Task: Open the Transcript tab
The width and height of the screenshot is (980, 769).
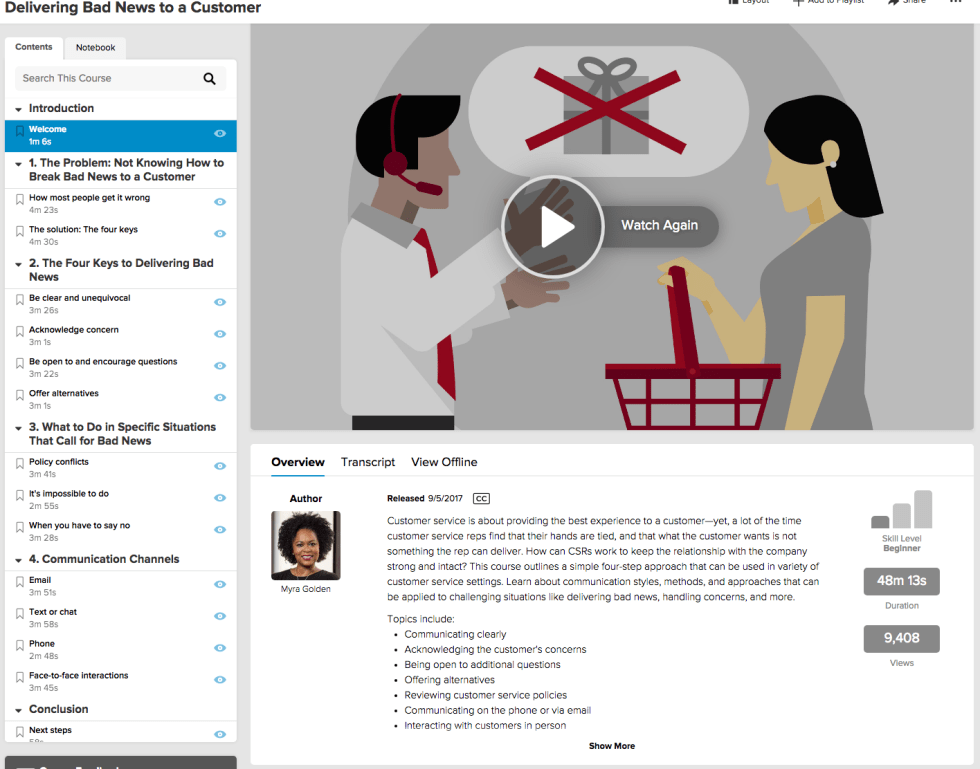Action: point(368,462)
